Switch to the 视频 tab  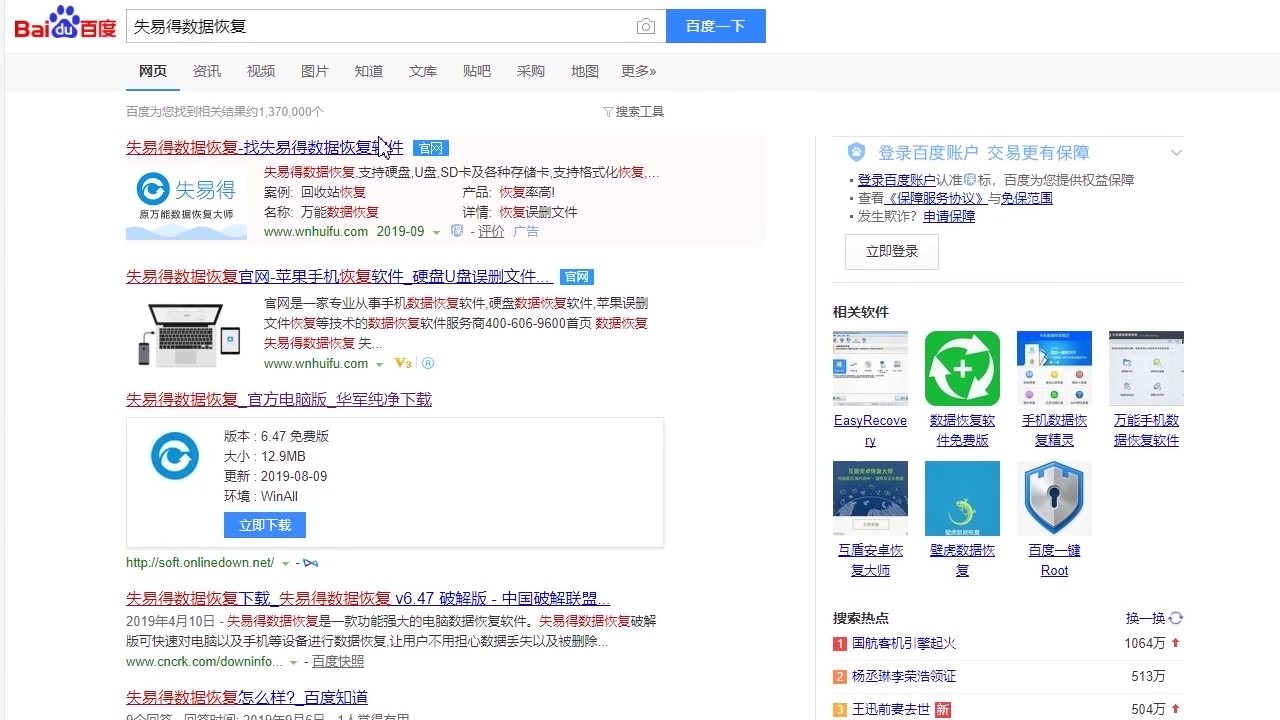[260, 71]
